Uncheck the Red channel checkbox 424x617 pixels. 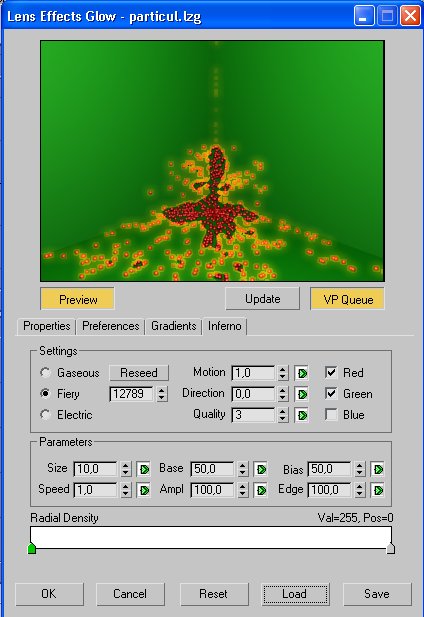(331, 372)
